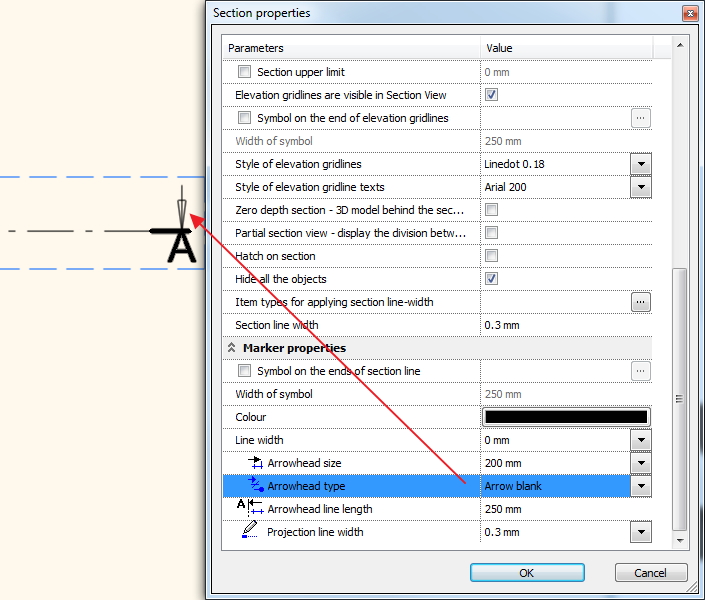This screenshot has height=600, width=705.
Task: Enable Zero depth section checkbox
Action: pos(491,210)
